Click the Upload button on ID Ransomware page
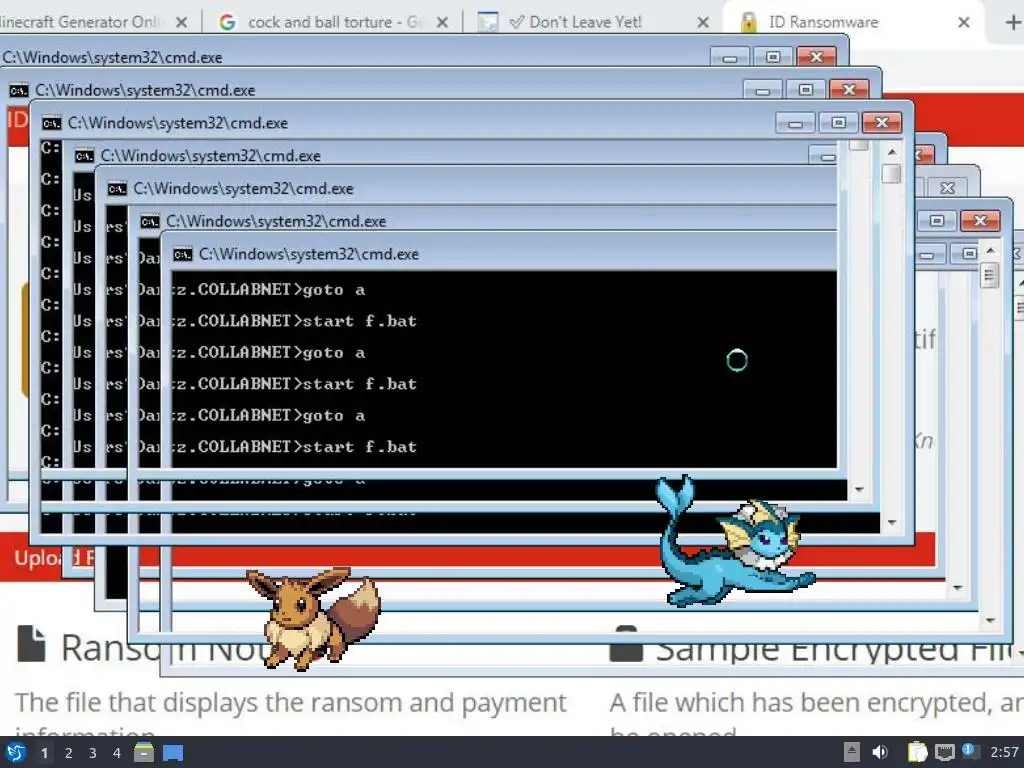The image size is (1024, 768). click(55, 558)
